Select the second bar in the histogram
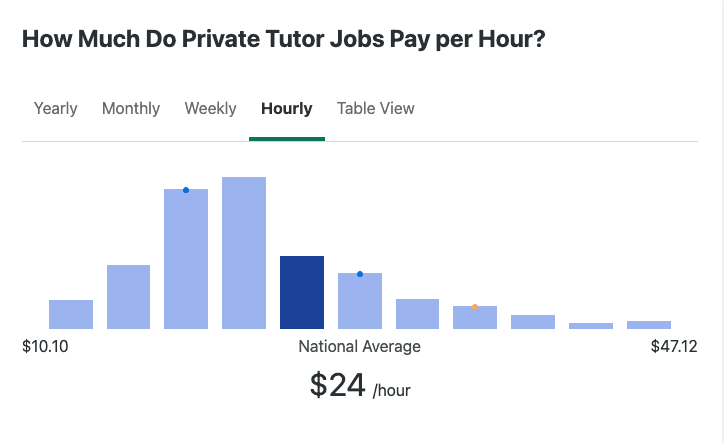Viewport: 724px width, 443px height. (x=128, y=297)
